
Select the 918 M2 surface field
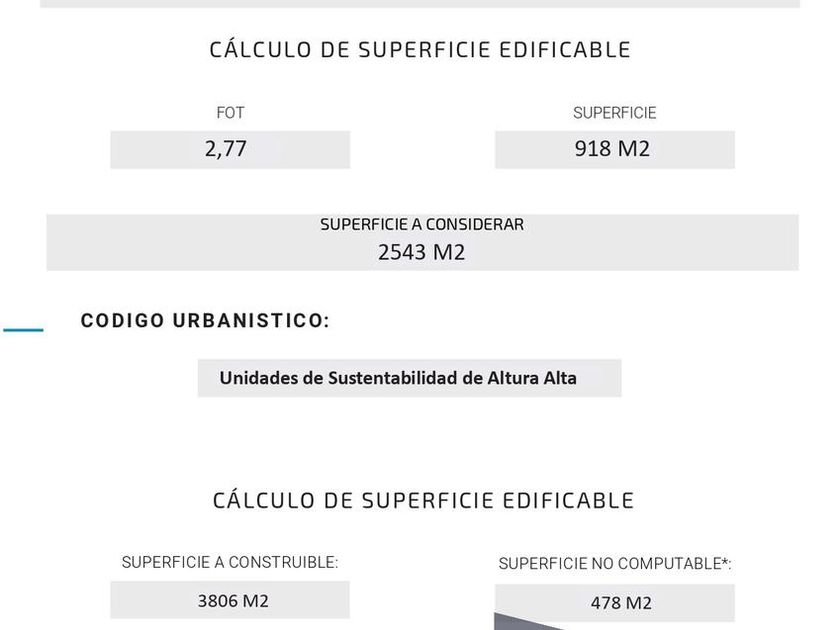pos(614,150)
